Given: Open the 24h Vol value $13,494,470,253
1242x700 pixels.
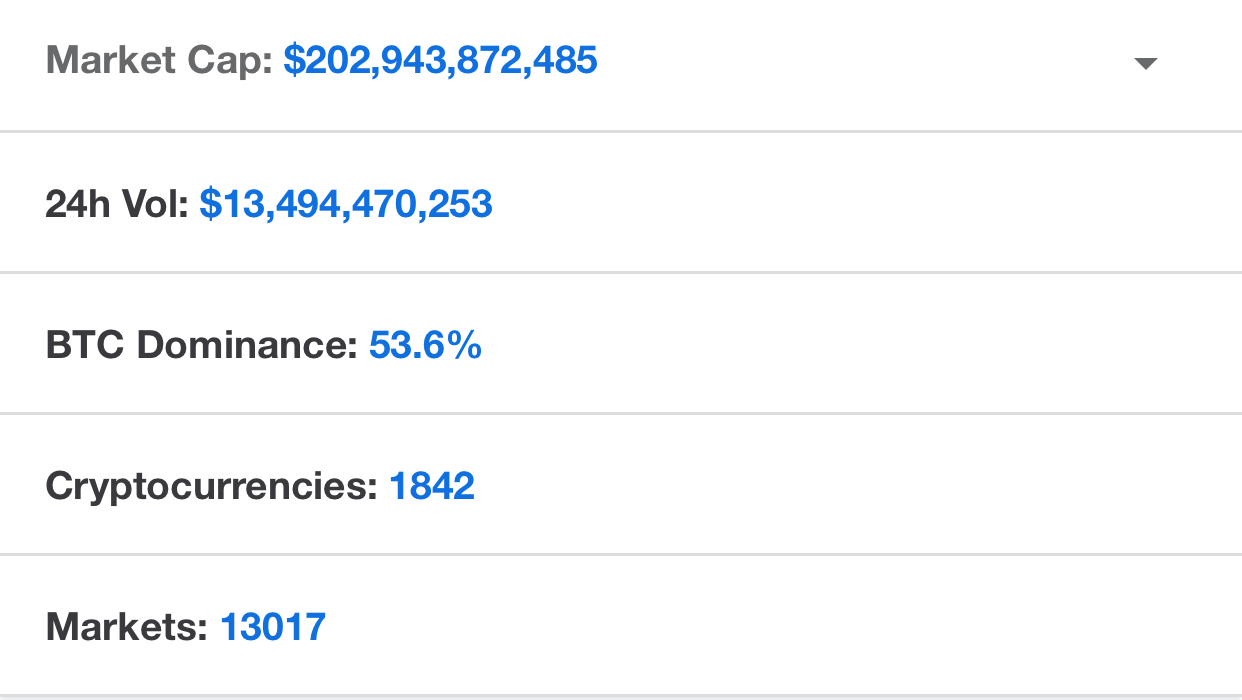Looking at the screenshot, I should click(x=346, y=204).
